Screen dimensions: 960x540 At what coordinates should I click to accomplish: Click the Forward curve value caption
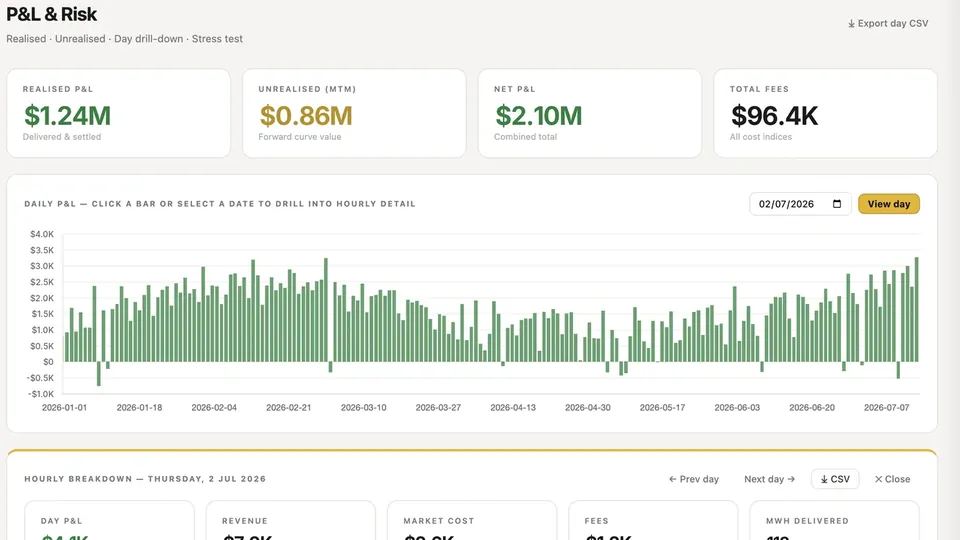click(x=299, y=137)
